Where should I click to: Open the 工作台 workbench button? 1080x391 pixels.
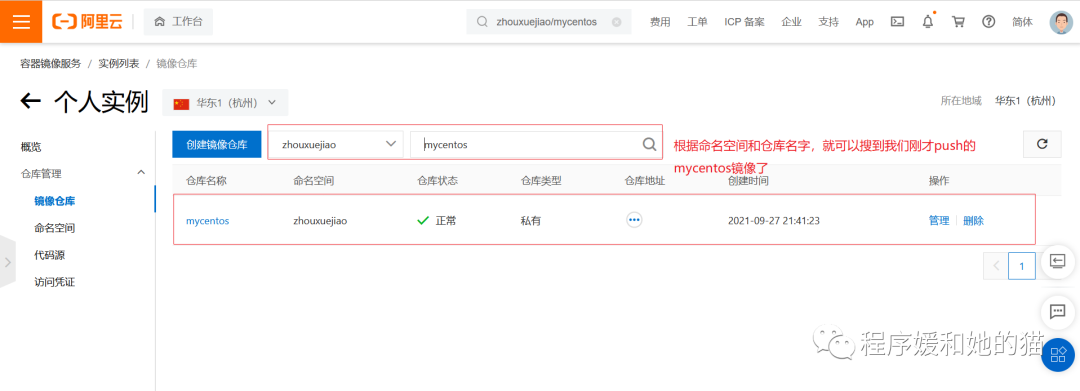click(x=178, y=21)
